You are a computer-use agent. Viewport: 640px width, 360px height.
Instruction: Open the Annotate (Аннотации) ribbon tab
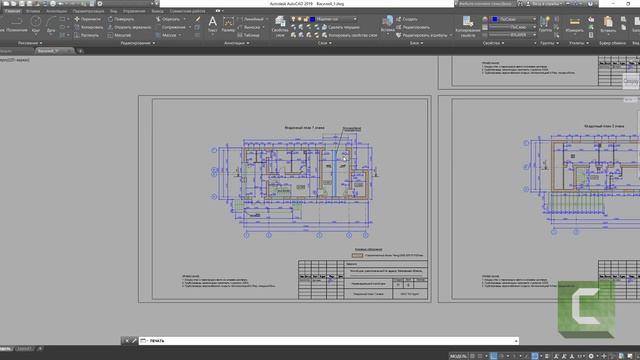56,11
